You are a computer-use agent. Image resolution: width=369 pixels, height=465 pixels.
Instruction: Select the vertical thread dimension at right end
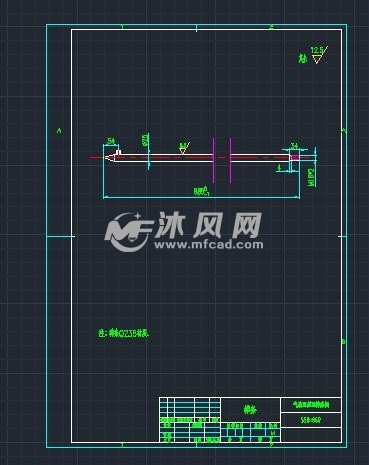click(312, 176)
